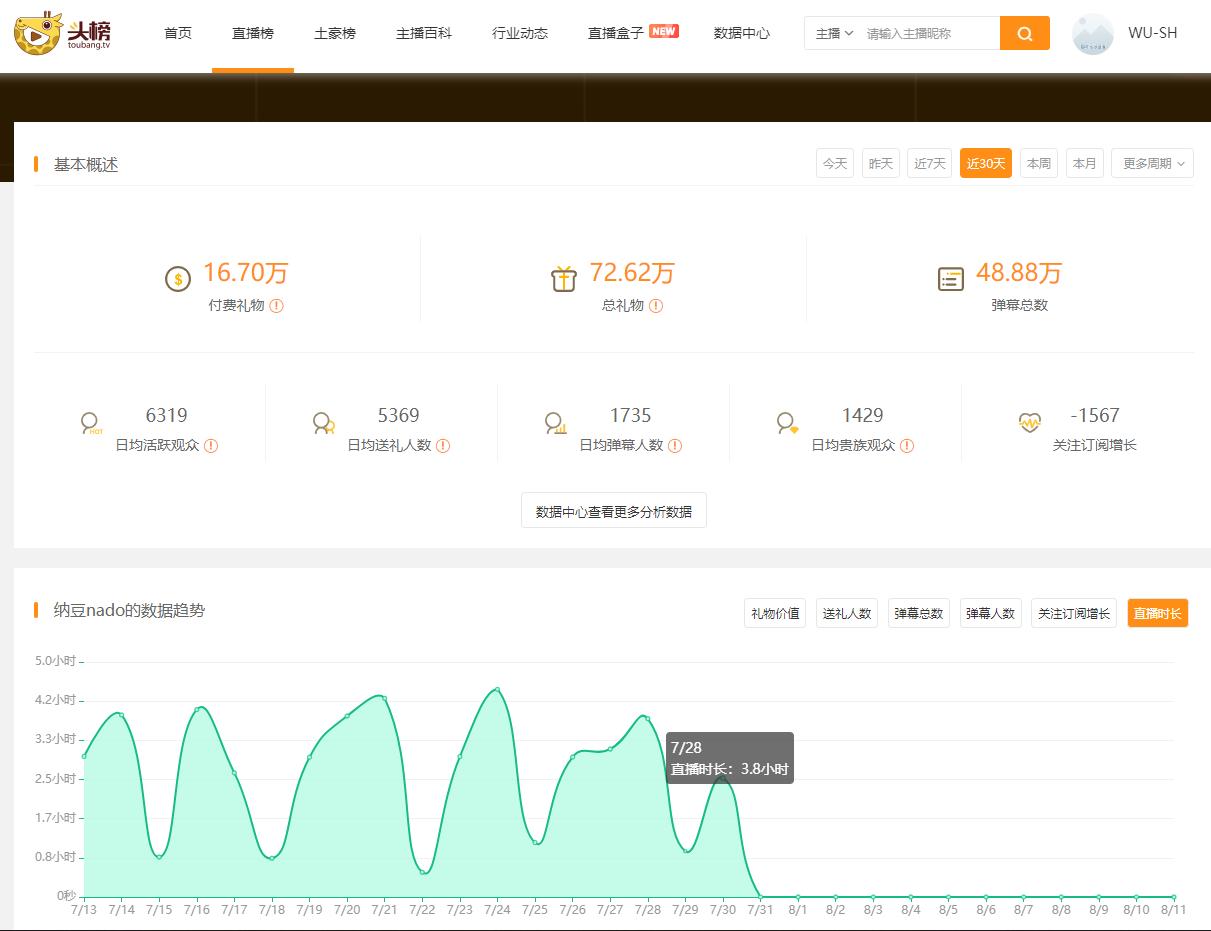Click the 数据中心查看更多分析数据 button

[x=613, y=510]
